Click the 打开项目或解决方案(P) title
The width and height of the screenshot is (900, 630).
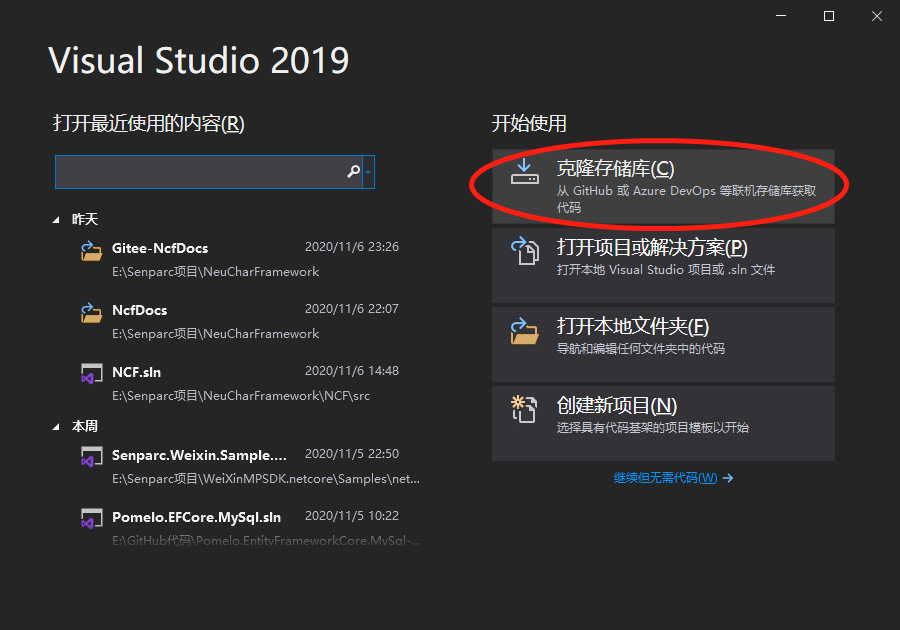coord(652,247)
